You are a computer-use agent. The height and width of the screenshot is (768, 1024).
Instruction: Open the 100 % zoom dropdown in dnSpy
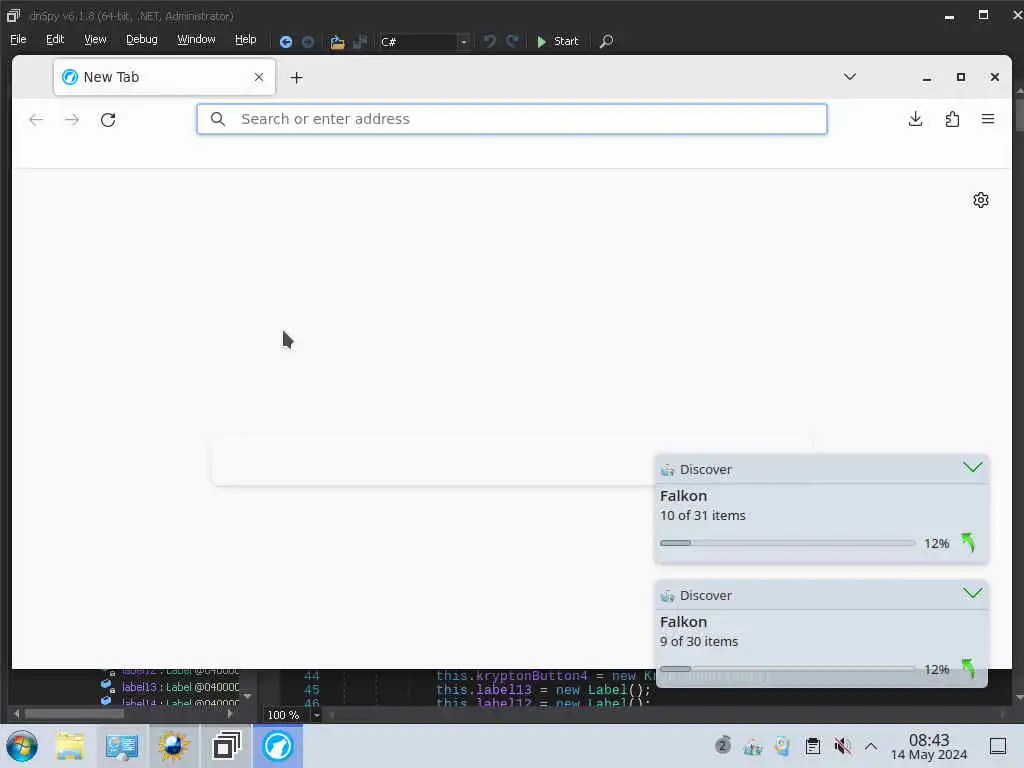(316, 715)
